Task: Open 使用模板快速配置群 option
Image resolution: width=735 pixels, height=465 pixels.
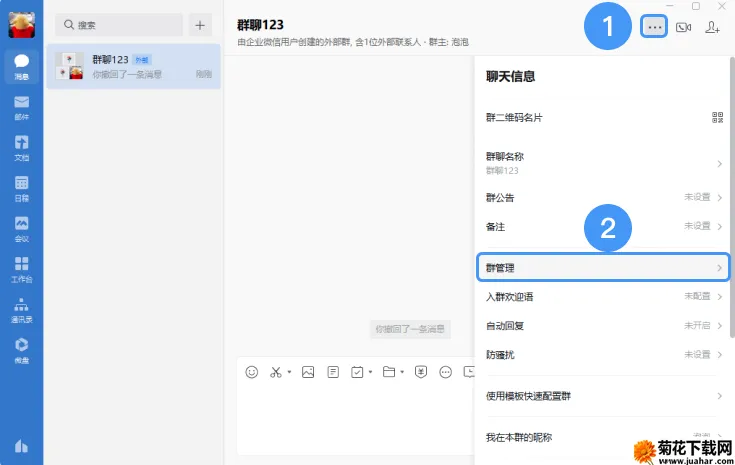Action: point(604,396)
